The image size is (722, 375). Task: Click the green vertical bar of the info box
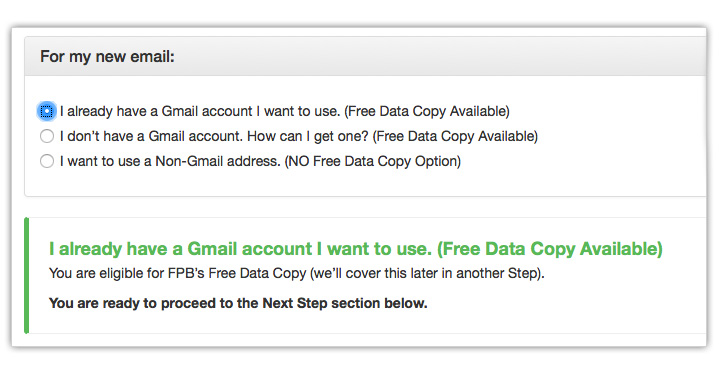(x=27, y=275)
